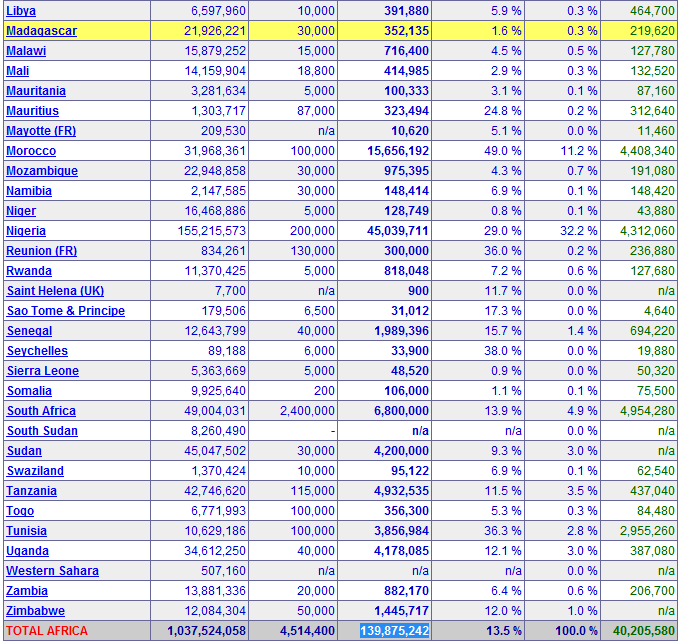Follow the Mali link
The width and height of the screenshot is (681, 641).
click(x=18, y=71)
